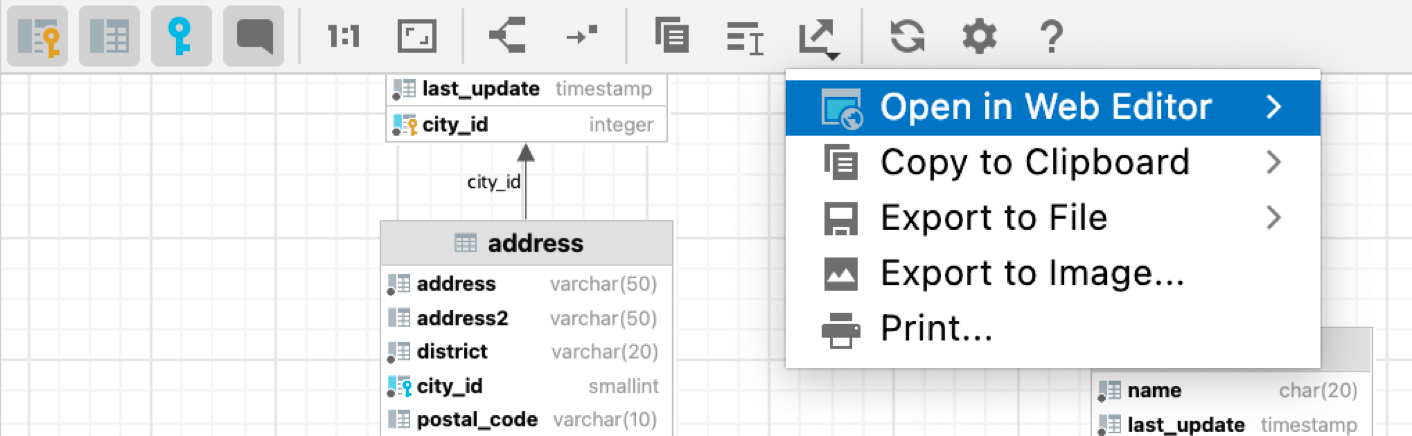Image resolution: width=1412 pixels, height=436 pixels.
Task: Select Export to Image... option
Action: pos(1053,273)
